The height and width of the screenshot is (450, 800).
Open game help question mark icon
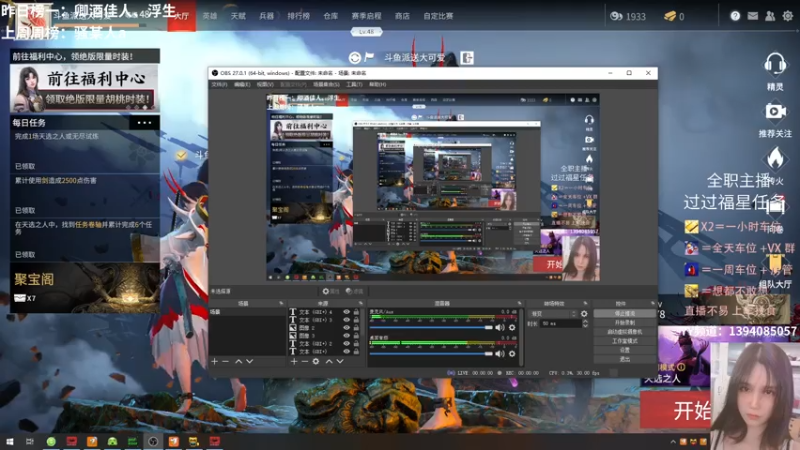tap(735, 16)
